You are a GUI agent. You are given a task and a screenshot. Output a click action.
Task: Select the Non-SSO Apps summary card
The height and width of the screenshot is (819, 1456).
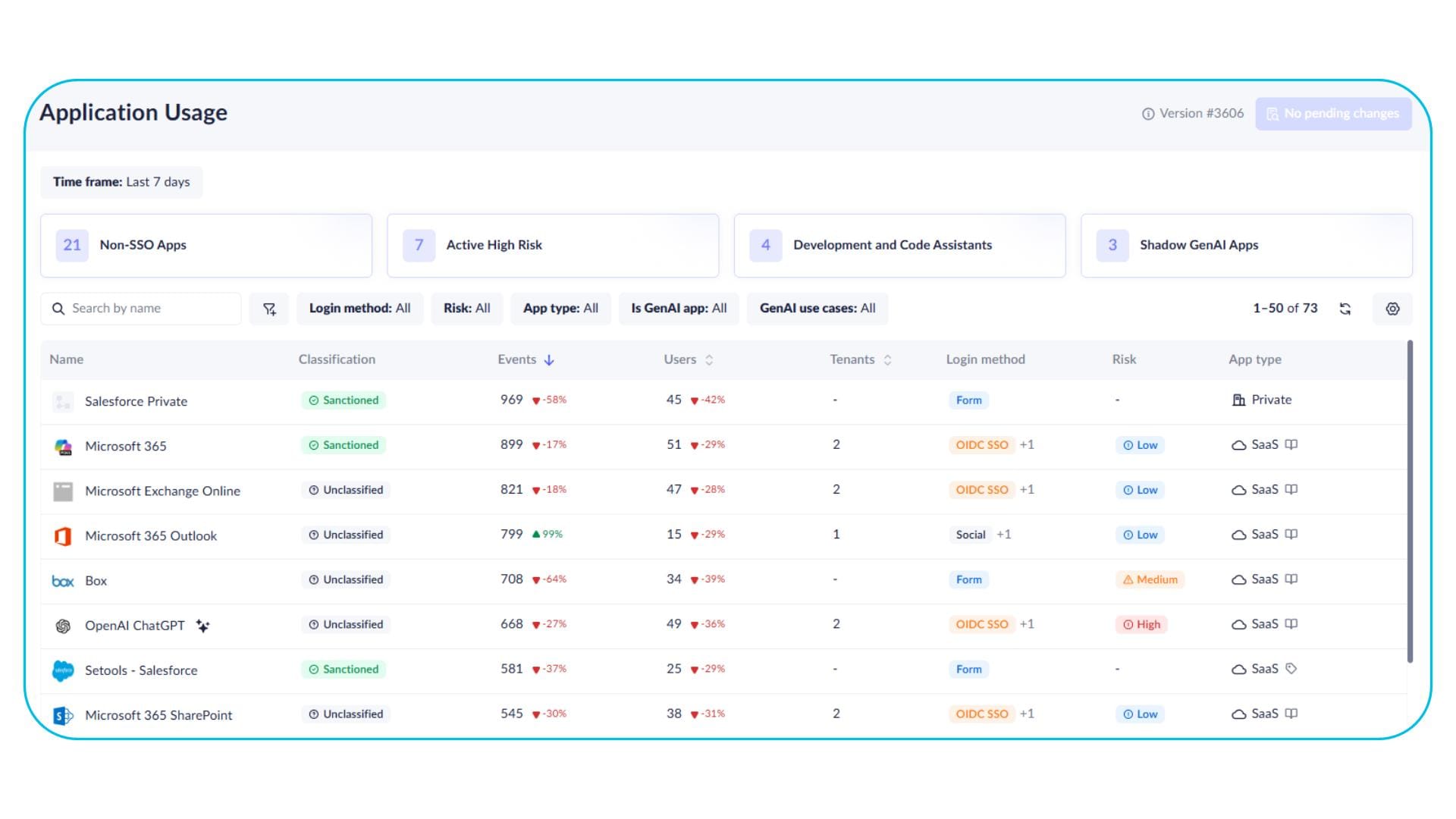(206, 246)
